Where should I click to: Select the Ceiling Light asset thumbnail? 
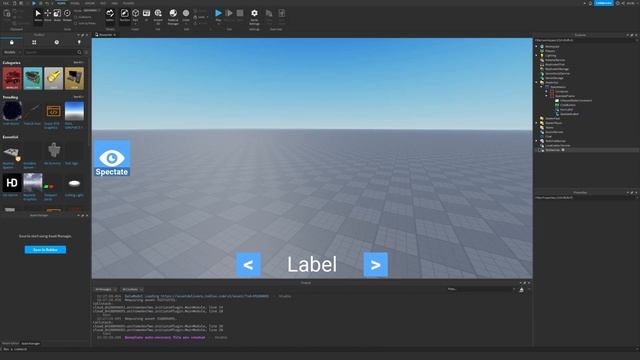(x=74, y=183)
